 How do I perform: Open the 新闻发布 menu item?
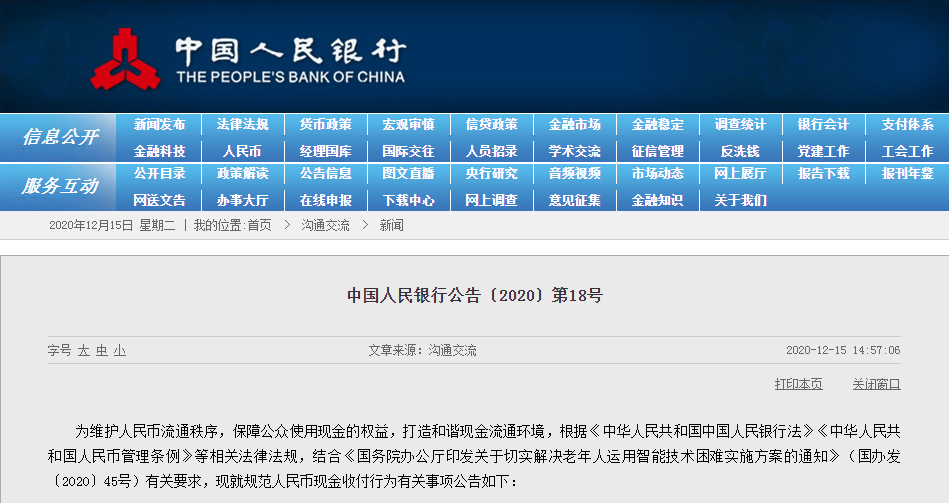pos(159,125)
